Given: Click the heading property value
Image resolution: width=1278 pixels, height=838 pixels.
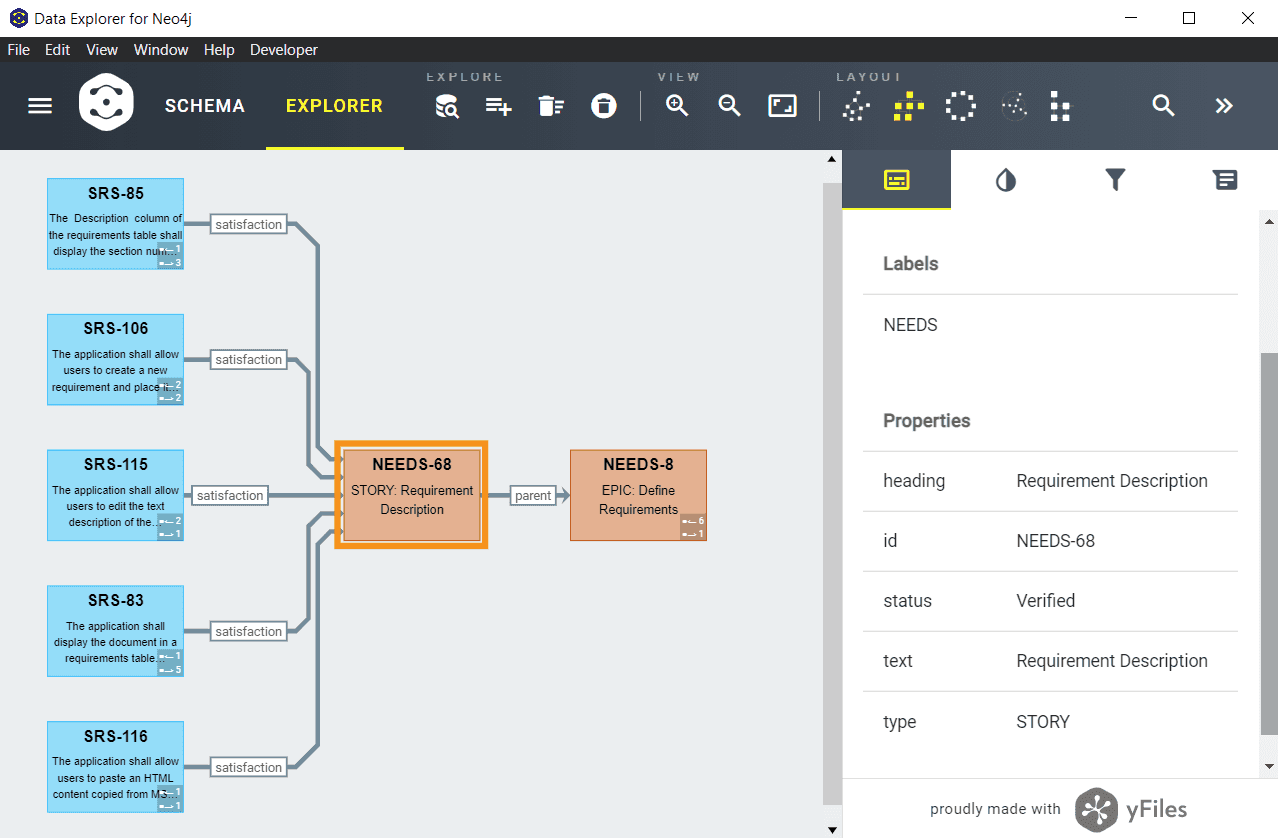Looking at the screenshot, I should tap(1112, 481).
